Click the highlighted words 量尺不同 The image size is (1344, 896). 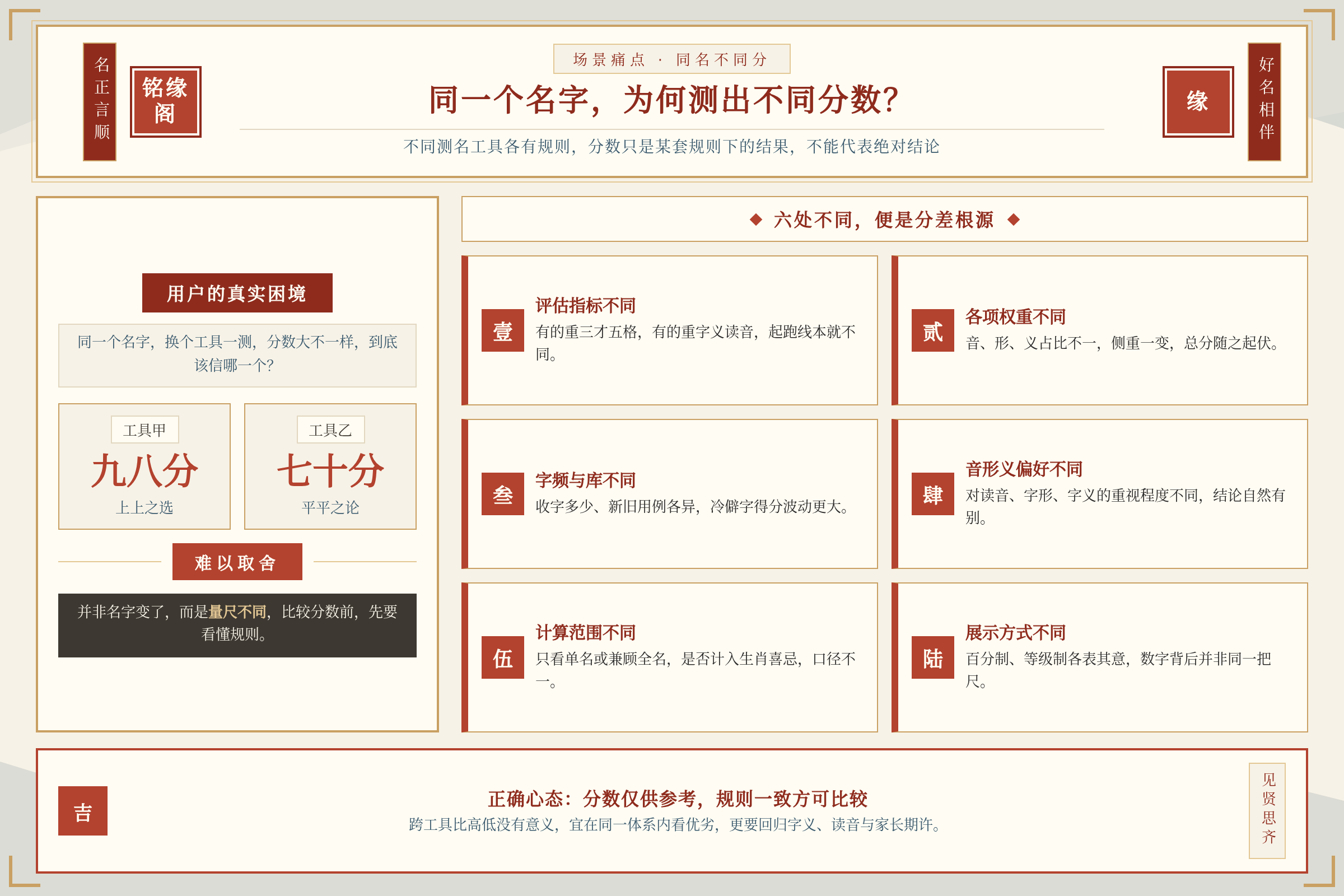tap(237, 612)
